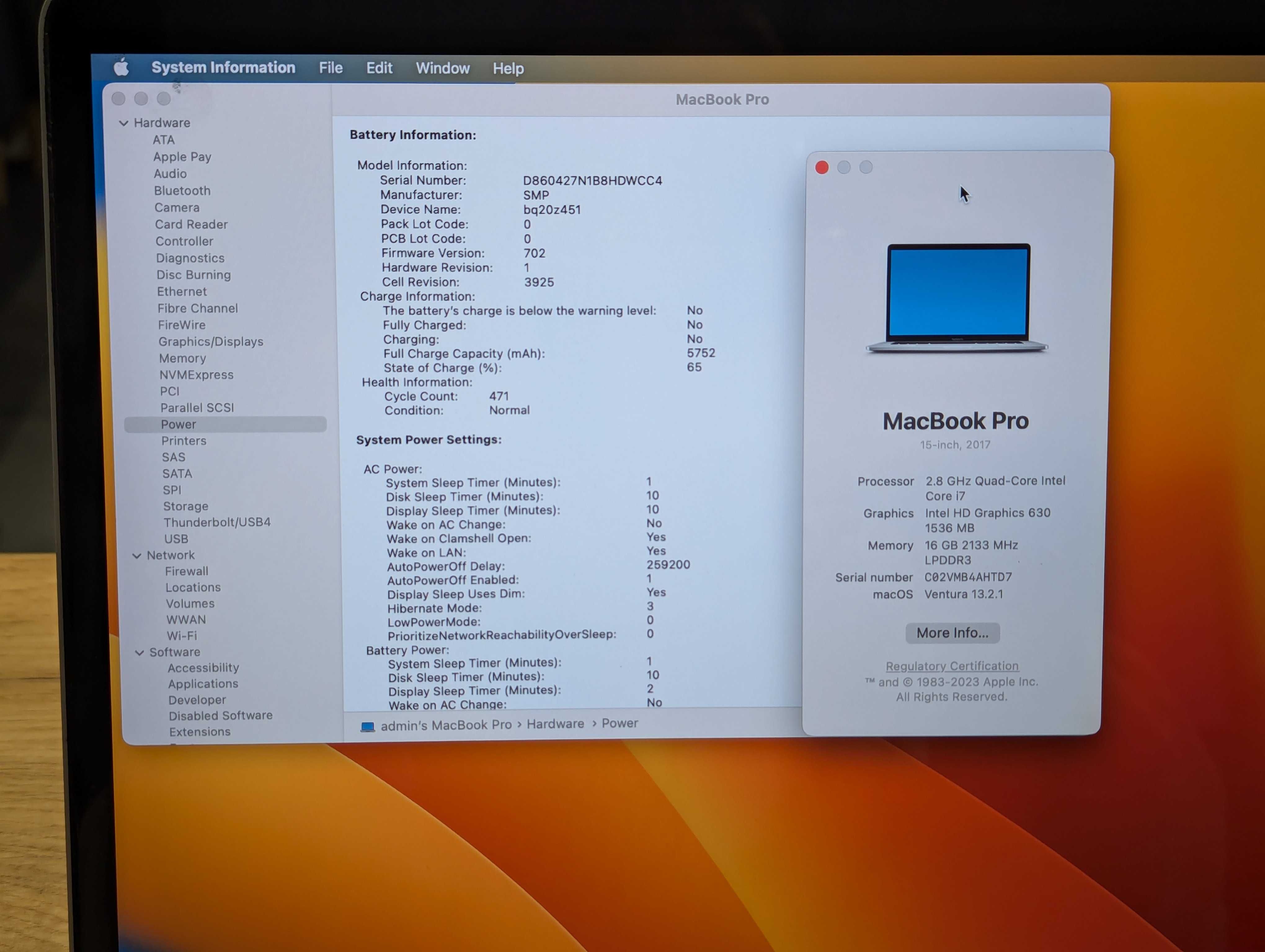Open the Edit menu
Image resolution: width=1265 pixels, height=952 pixels.
(x=379, y=68)
